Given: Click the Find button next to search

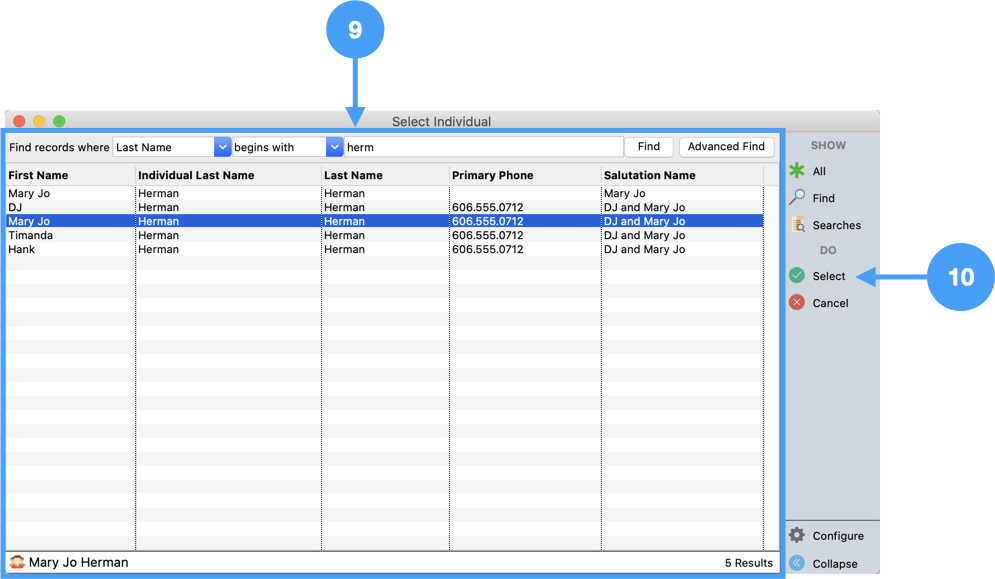Looking at the screenshot, I should (648, 147).
